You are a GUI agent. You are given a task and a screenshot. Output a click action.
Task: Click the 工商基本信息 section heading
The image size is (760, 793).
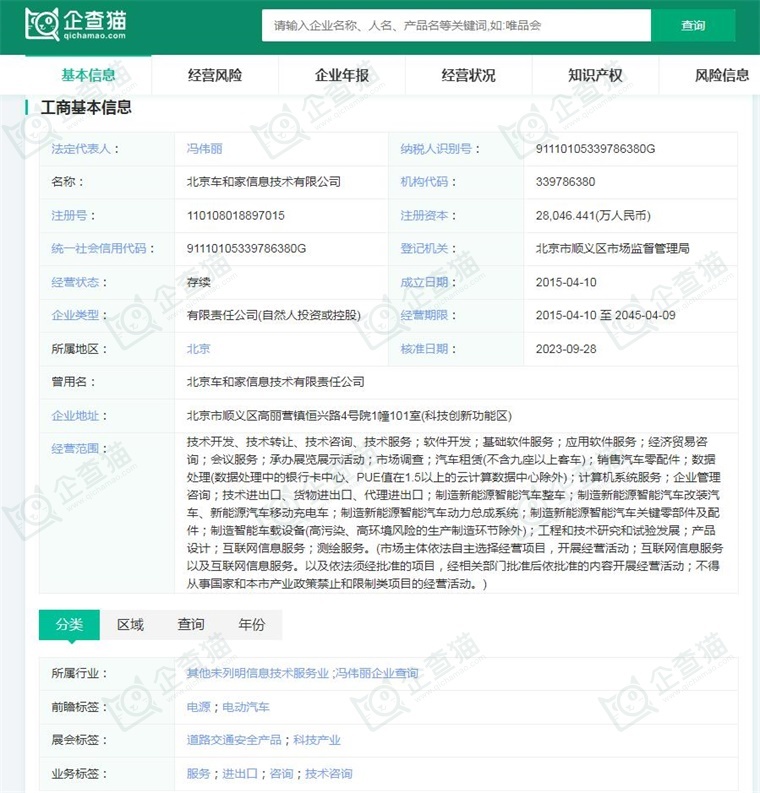point(86,108)
